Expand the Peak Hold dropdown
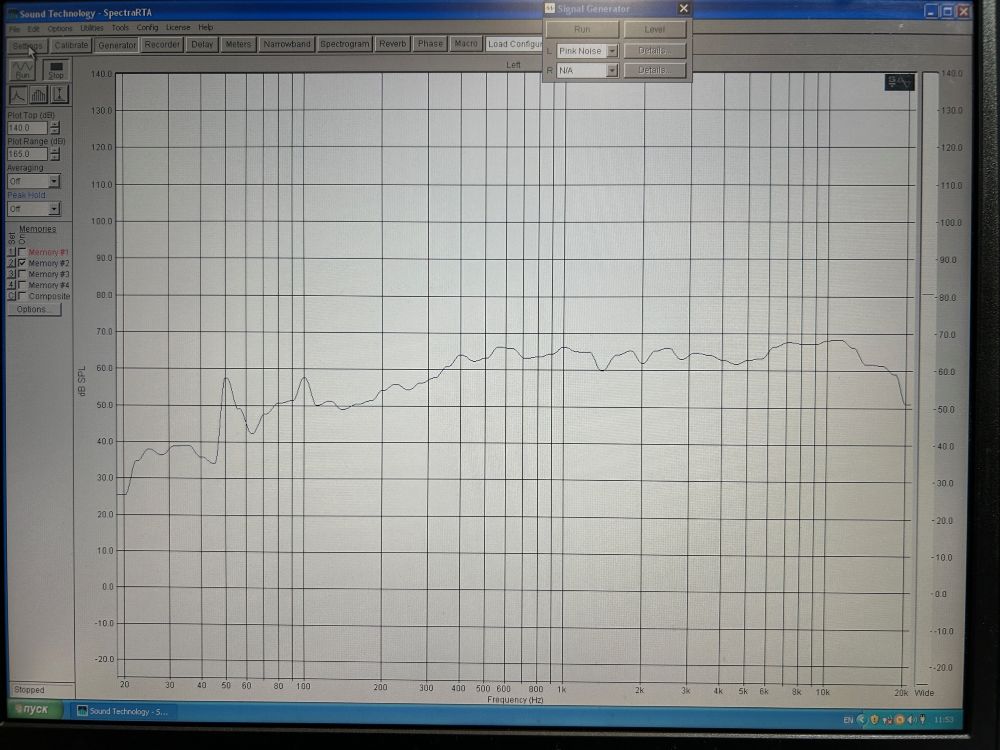This screenshot has width=1000, height=750. pyautogui.click(x=54, y=209)
